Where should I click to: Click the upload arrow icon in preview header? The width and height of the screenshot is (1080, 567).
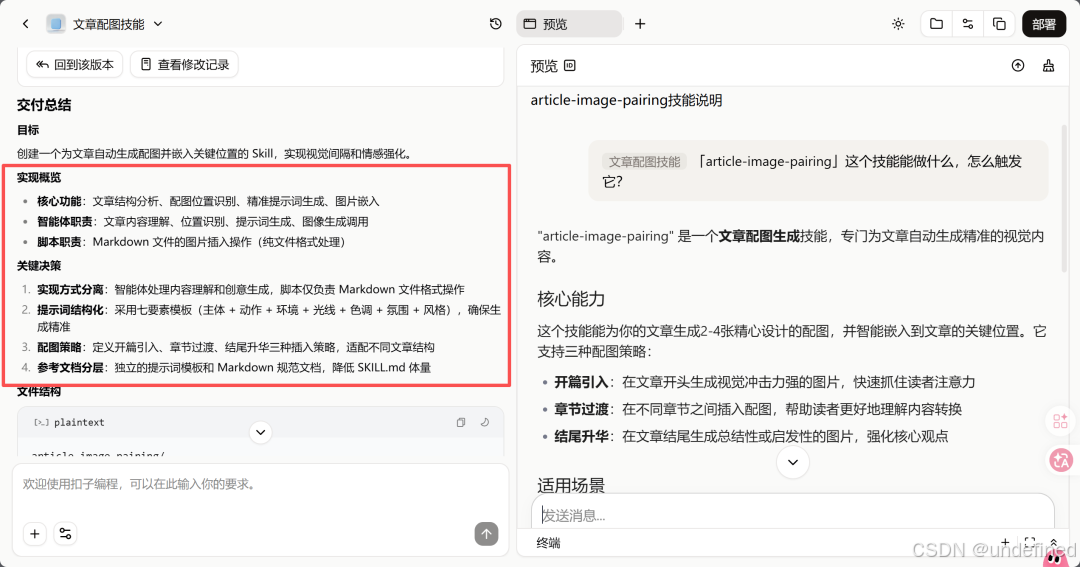click(1017, 65)
